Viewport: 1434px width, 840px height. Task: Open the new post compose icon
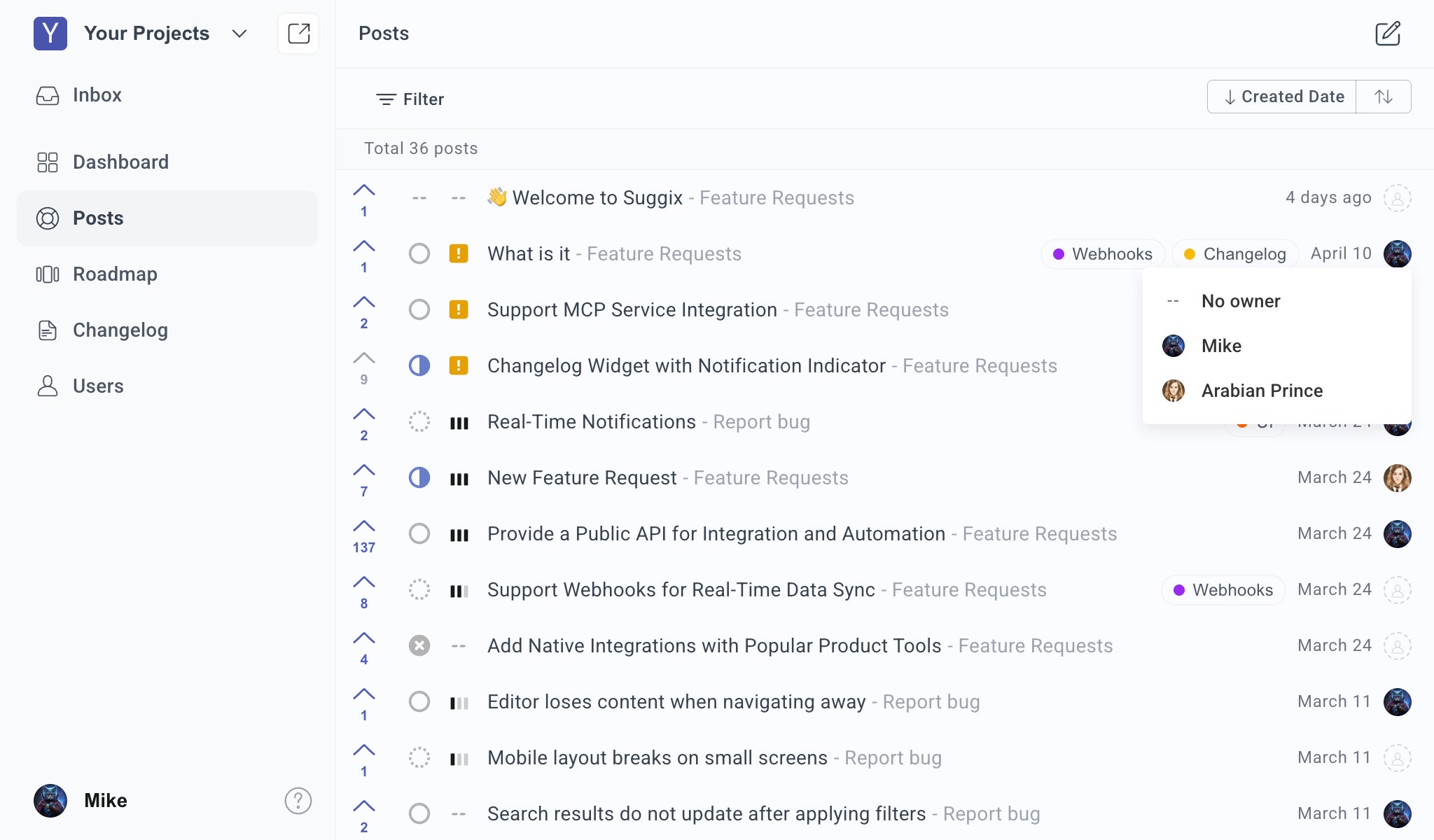point(1387,34)
